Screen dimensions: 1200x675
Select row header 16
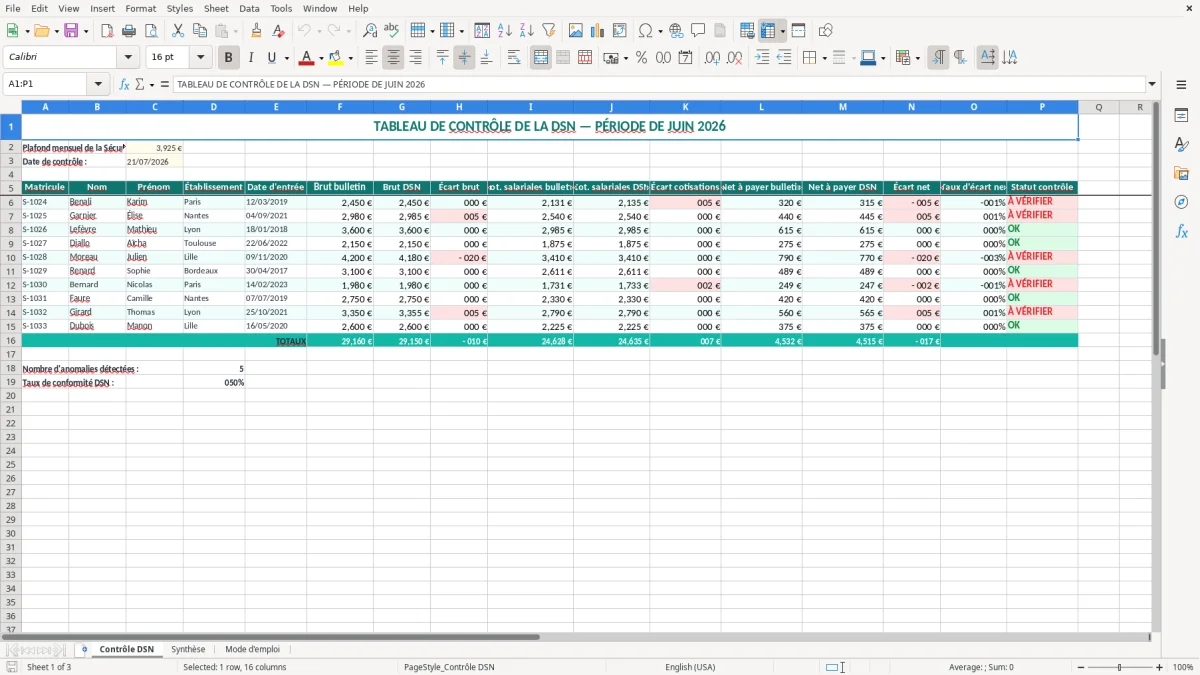pos(11,341)
